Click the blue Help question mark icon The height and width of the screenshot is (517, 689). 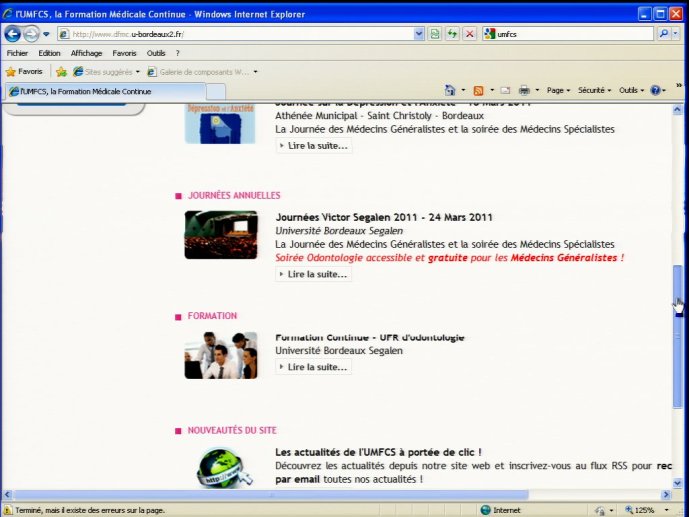(x=655, y=90)
